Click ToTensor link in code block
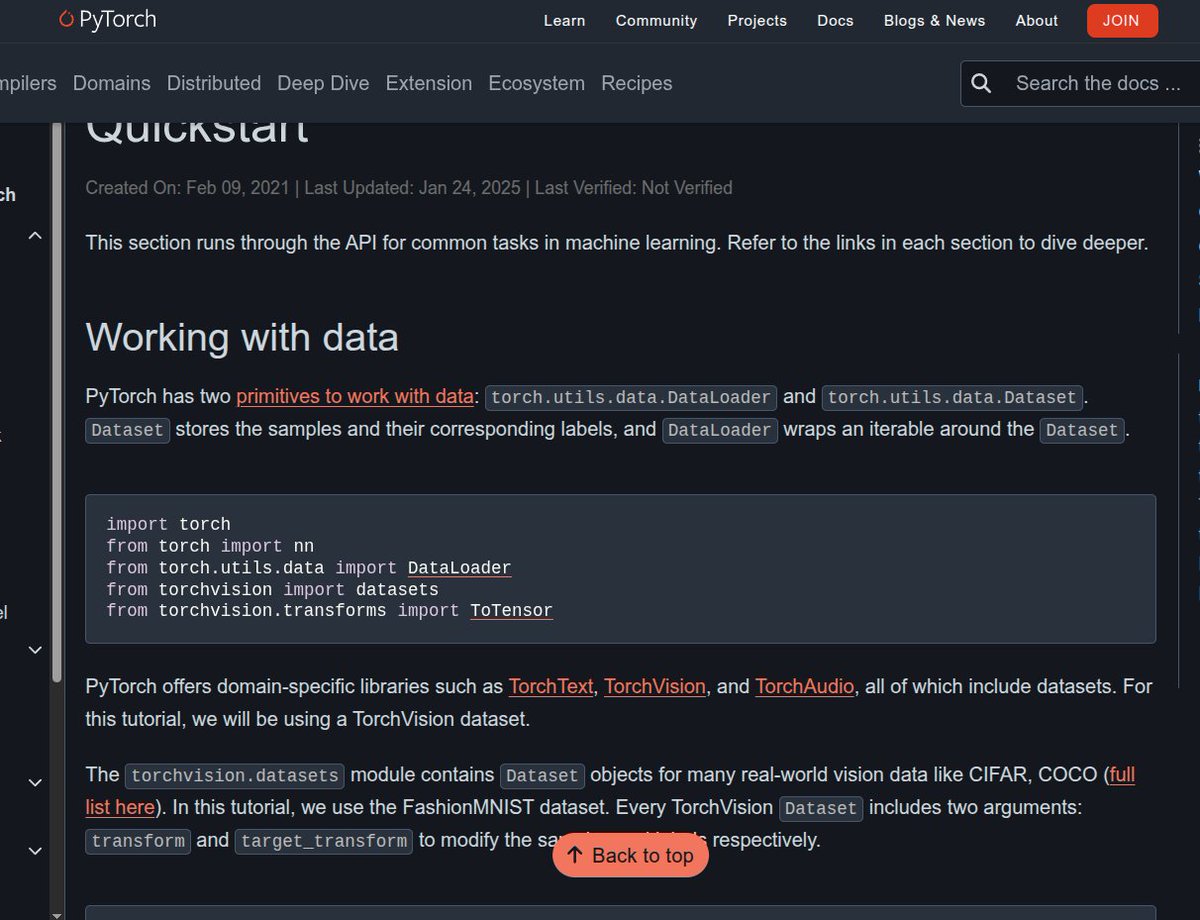This screenshot has height=920, width=1200. coord(511,610)
